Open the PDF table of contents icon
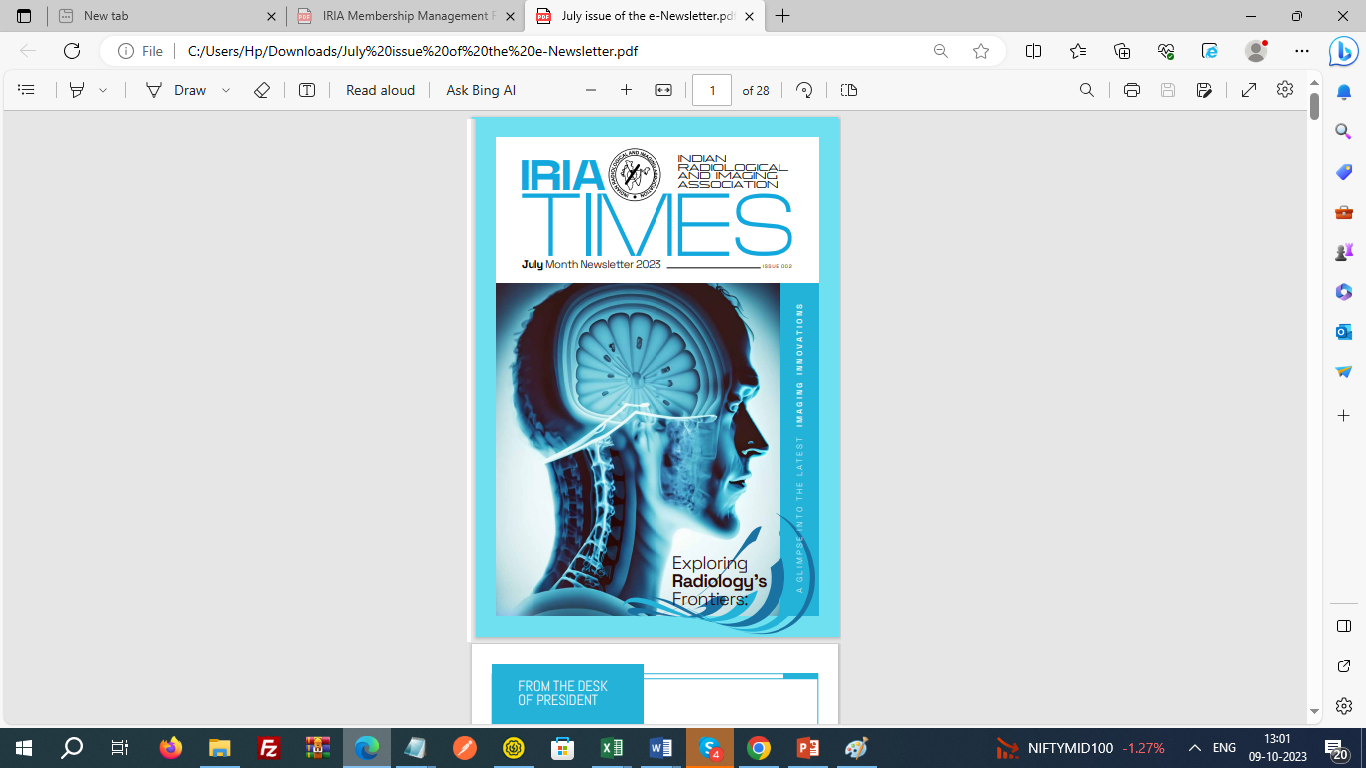 pyautogui.click(x=27, y=90)
